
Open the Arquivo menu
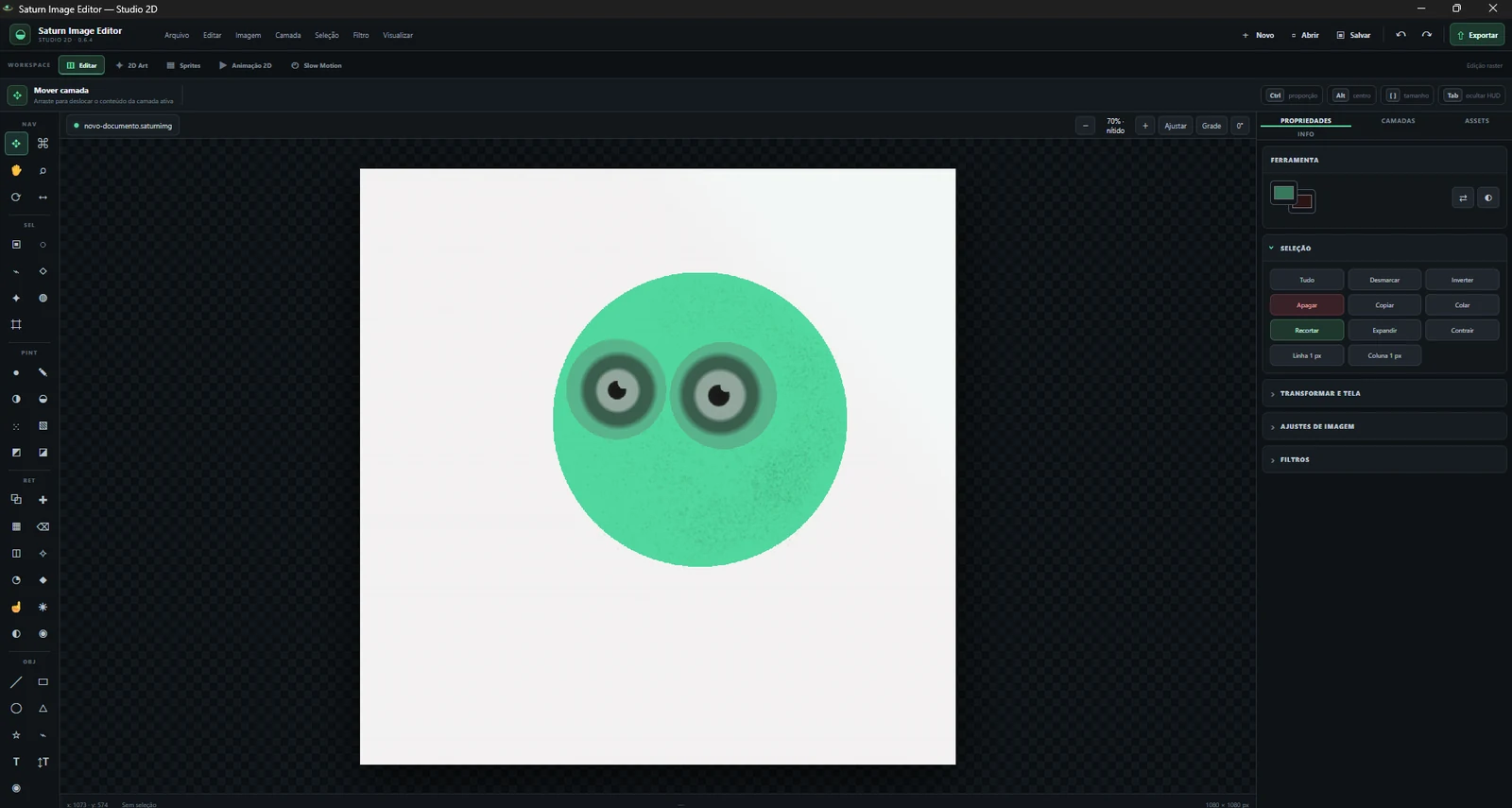pos(177,35)
